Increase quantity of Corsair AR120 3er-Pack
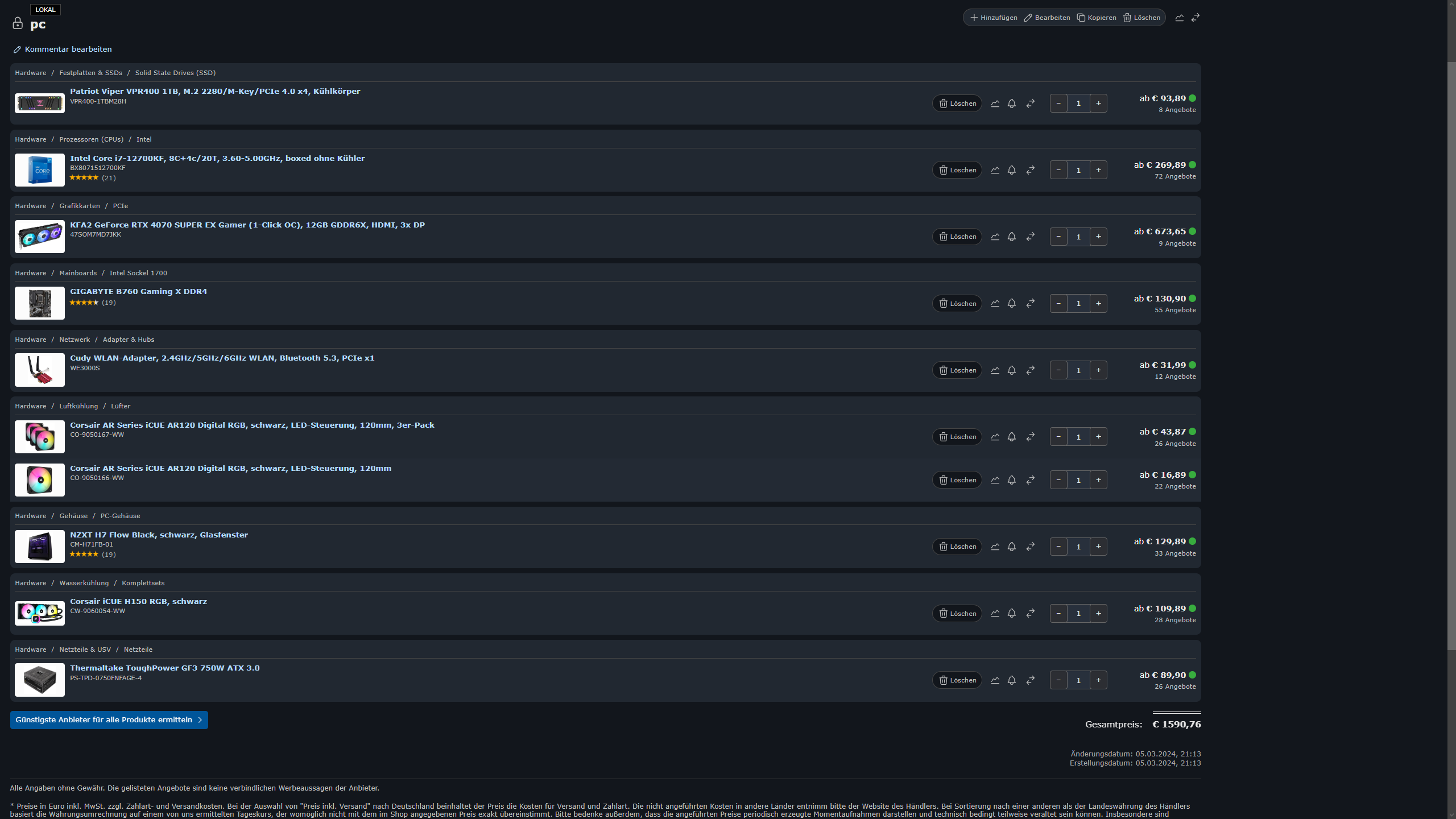This screenshot has width=1456, height=819. click(x=1098, y=437)
